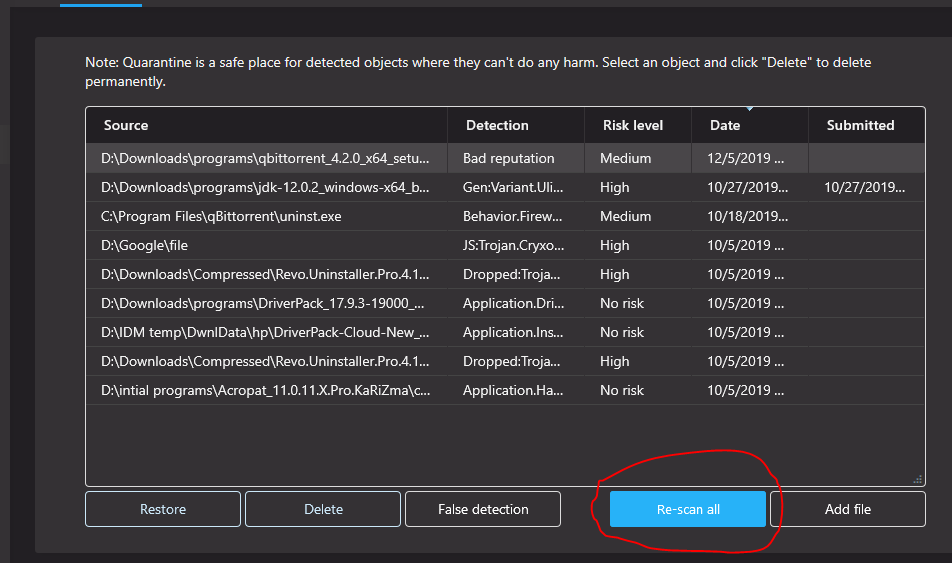This screenshot has width=952, height=563.
Task: Open the Add file dialog
Action: pyautogui.click(x=847, y=509)
